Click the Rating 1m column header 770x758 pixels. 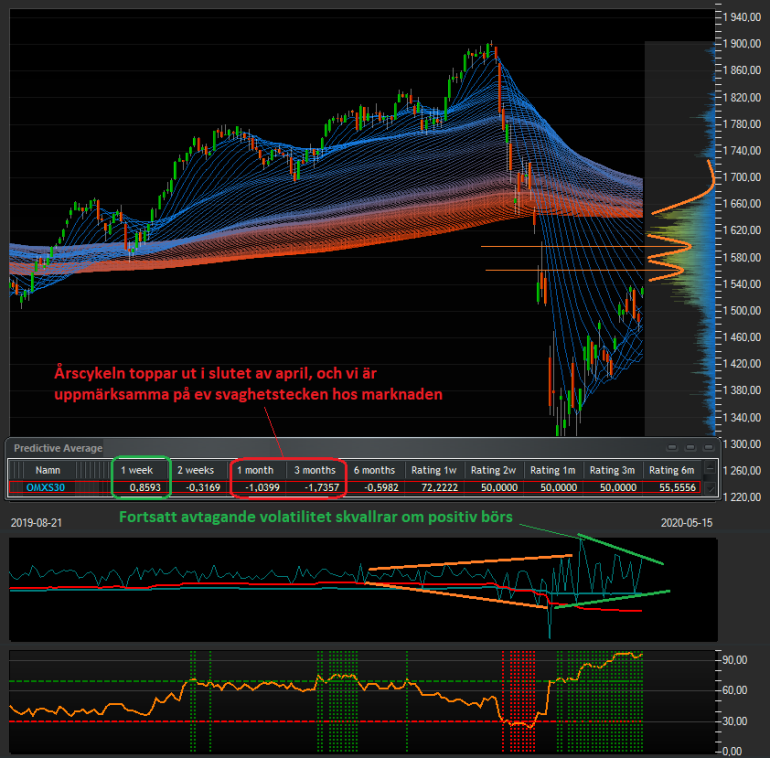tap(552, 470)
